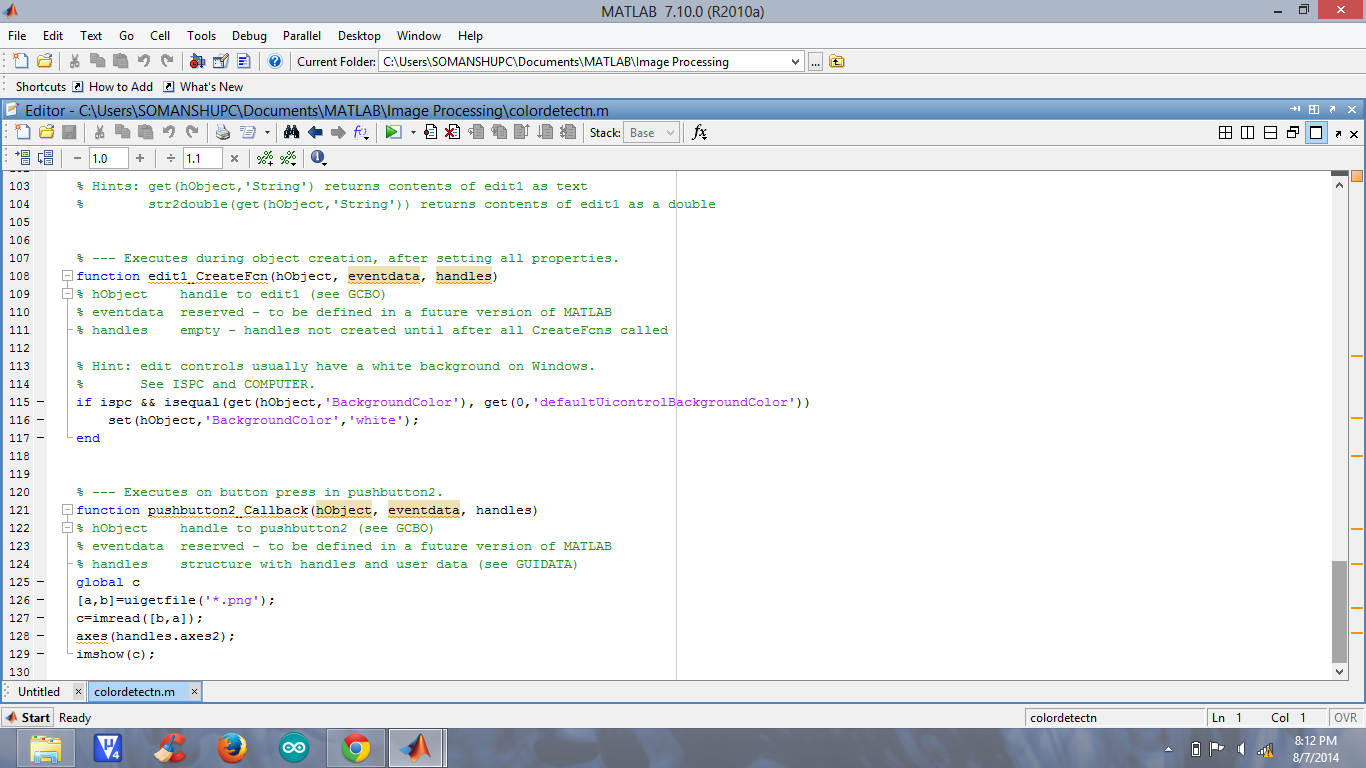The height and width of the screenshot is (768, 1366).
Task: Publish the file from Editor toolbar
Action: click(x=246, y=132)
